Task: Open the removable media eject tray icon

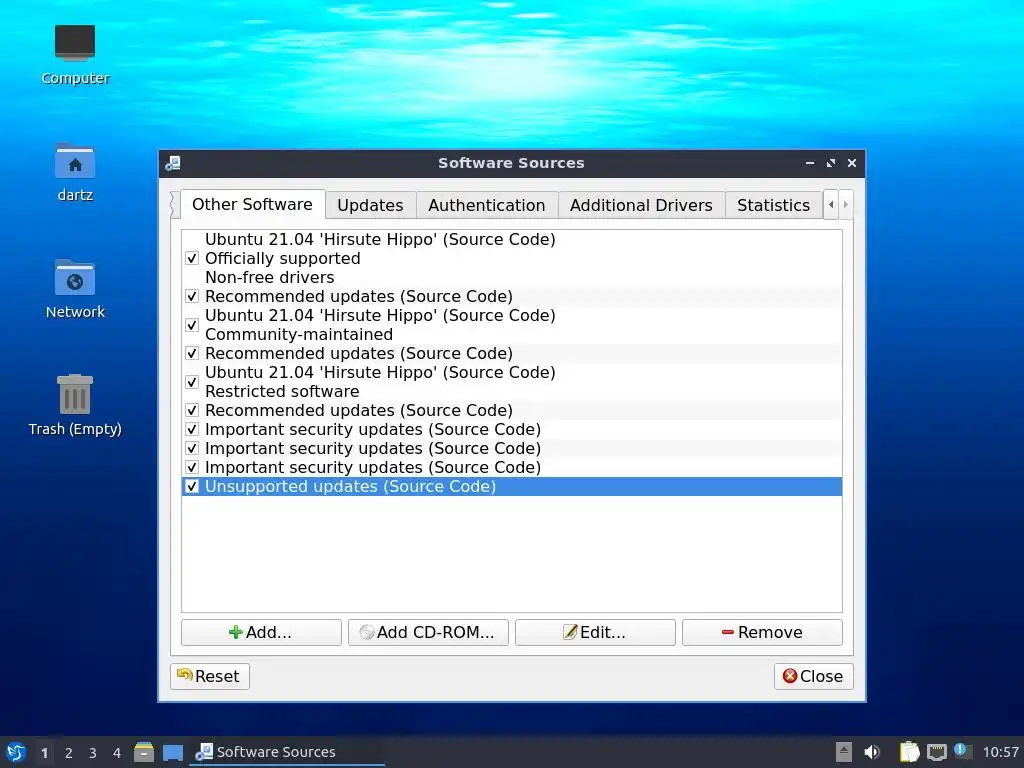Action: [844, 752]
